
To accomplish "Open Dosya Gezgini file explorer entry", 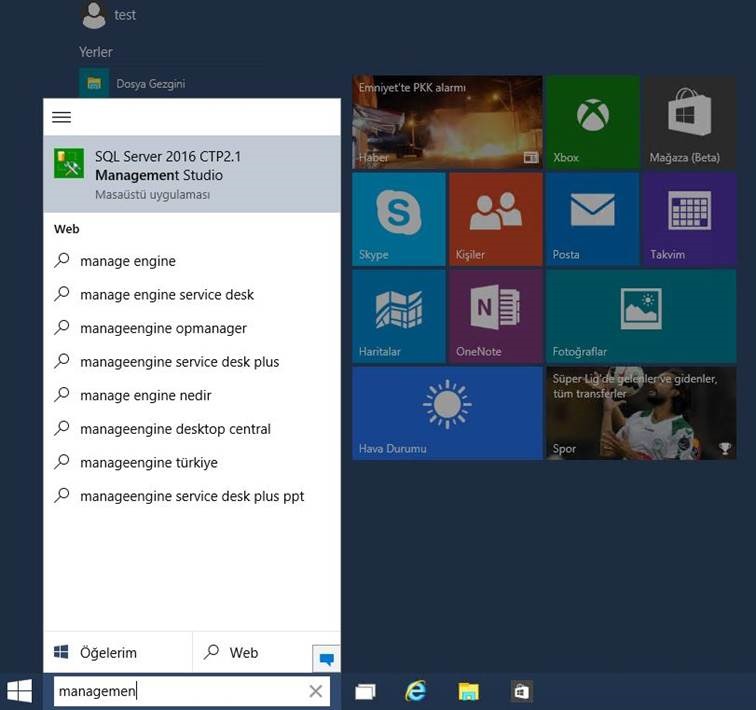I will click(133, 83).
